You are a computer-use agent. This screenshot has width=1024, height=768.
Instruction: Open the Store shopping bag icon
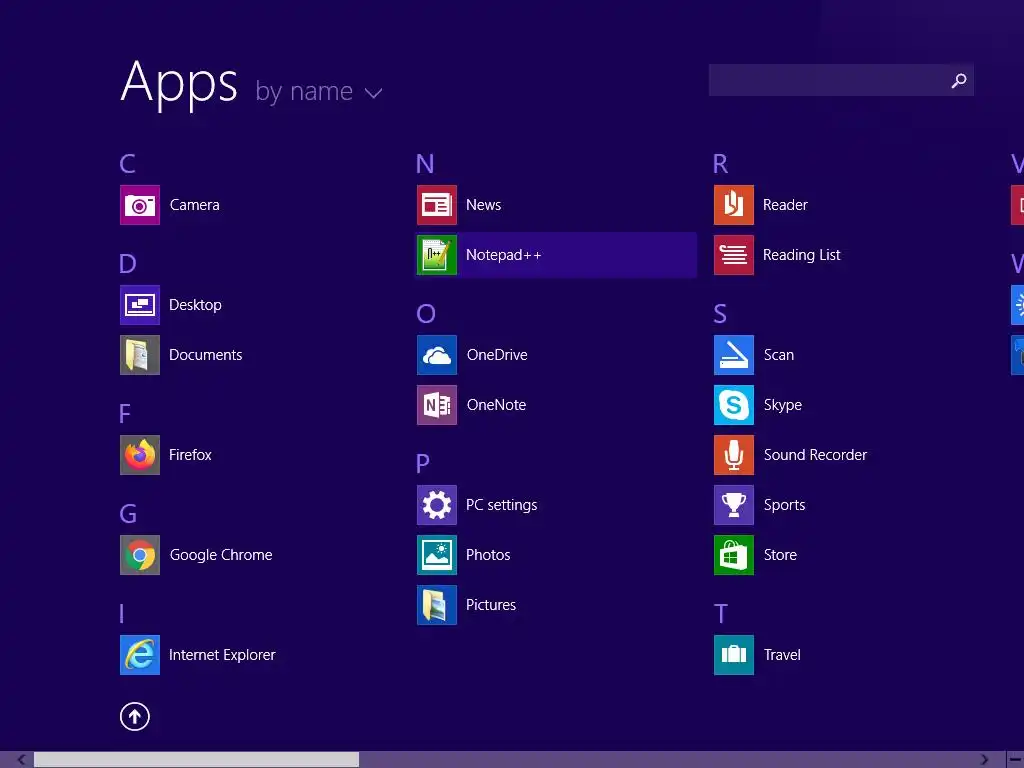click(734, 555)
